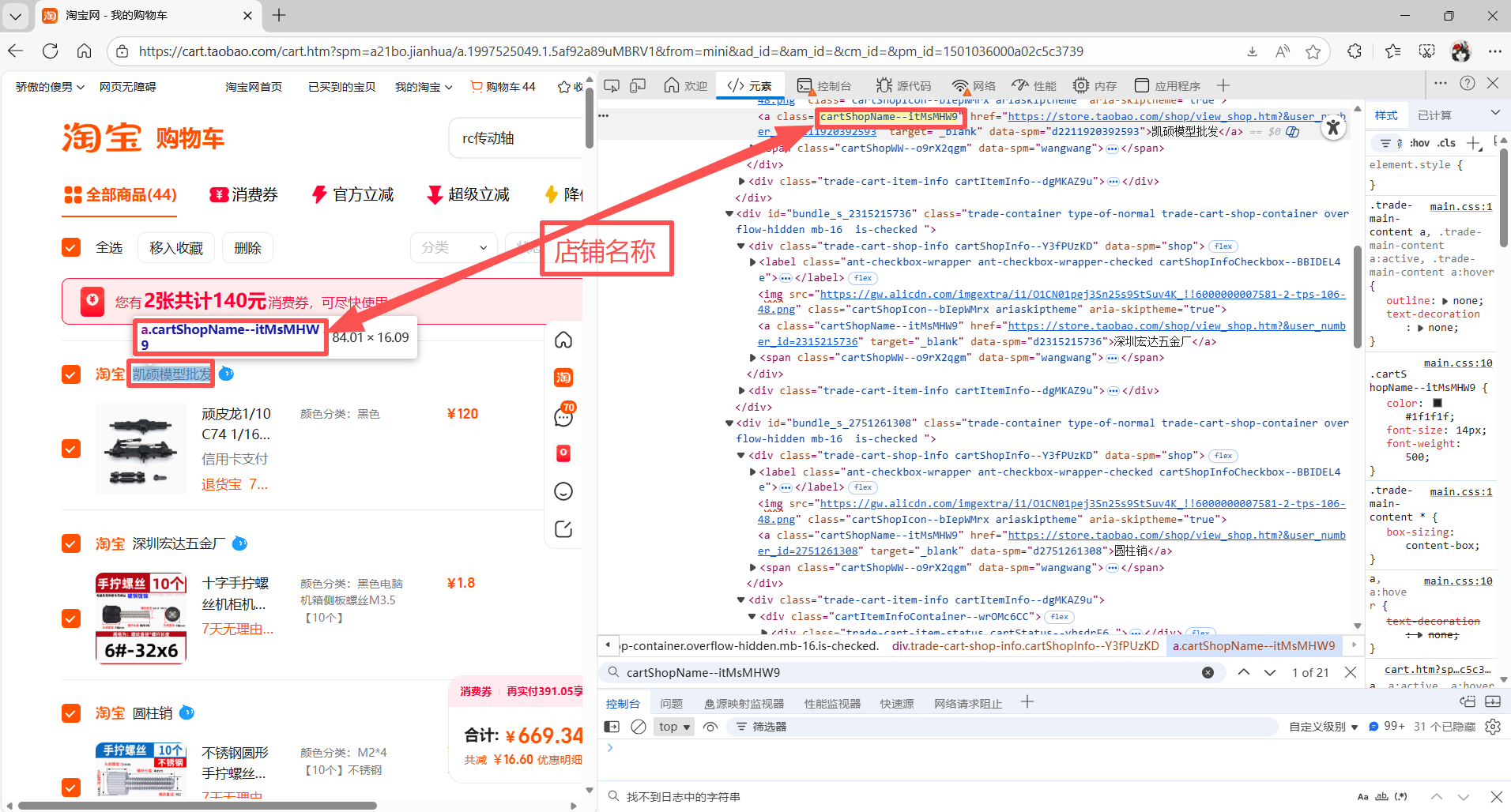Click the 移入收藏 button
Viewport: 1511px width, 812px height.
pyautogui.click(x=176, y=248)
